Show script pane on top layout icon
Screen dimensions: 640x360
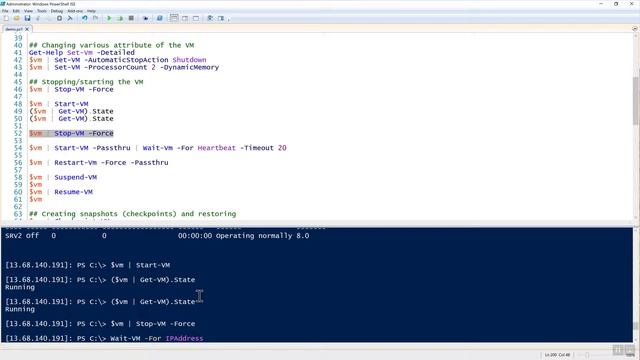pyautogui.click(x=174, y=18)
